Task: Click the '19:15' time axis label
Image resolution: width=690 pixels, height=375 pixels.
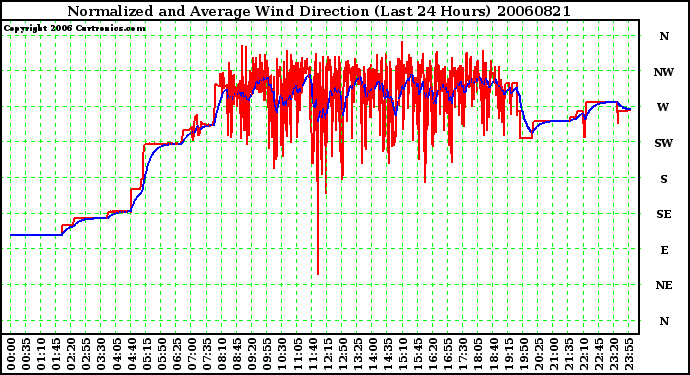Action: click(x=508, y=354)
